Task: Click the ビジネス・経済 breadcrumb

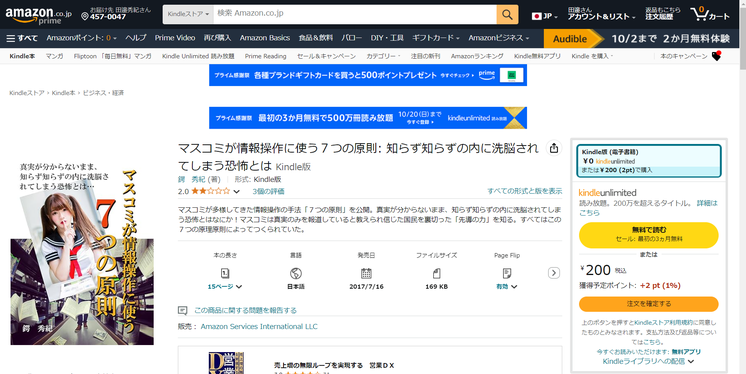Action: click(103, 93)
